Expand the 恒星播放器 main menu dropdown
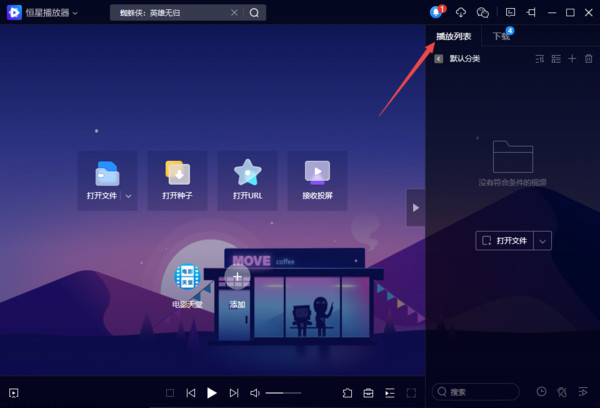 pyautogui.click(x=75, y=13)
